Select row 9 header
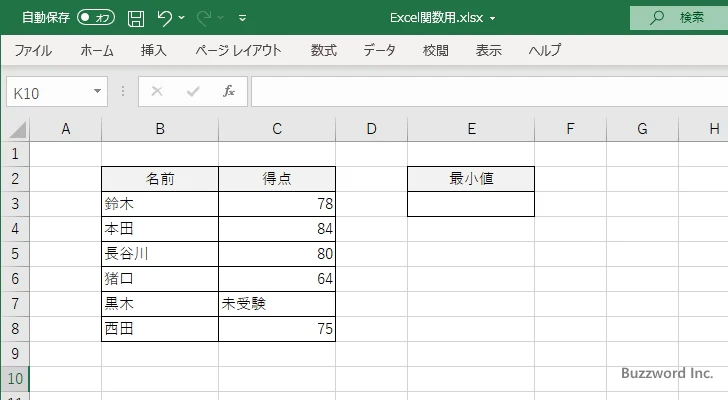 coord(15,354)
